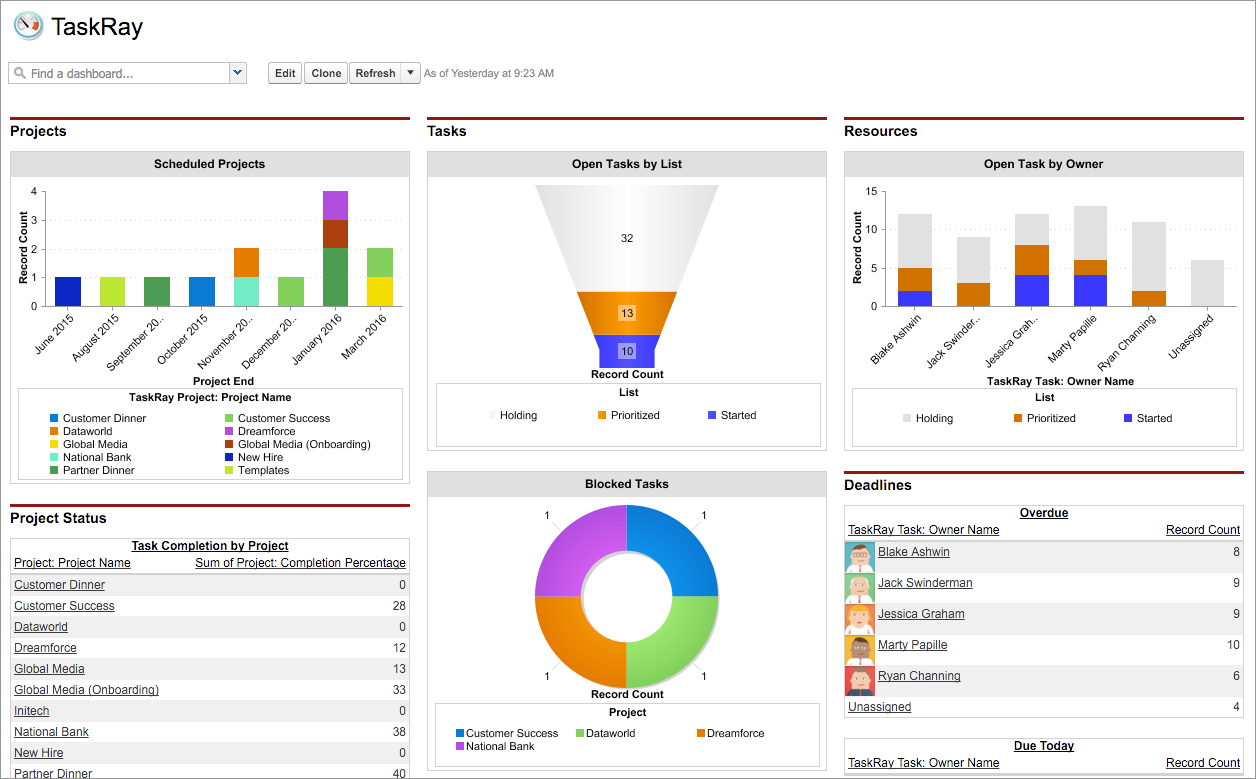The image size is (1256, 779).
Task: Click the Edit button
Action: [x=284, y=73]
